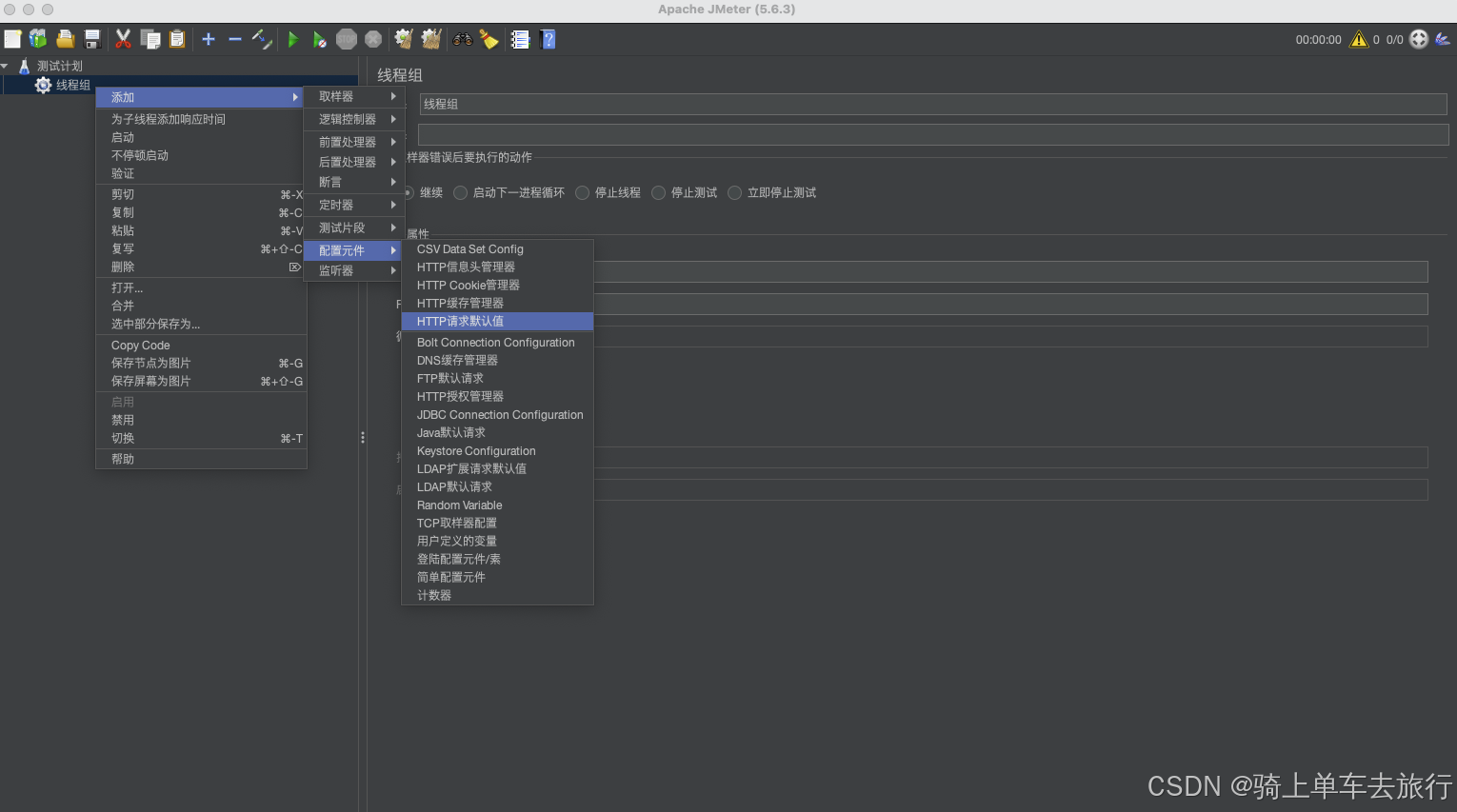Click the JMeter feather logo icon

pos(1443,39)
